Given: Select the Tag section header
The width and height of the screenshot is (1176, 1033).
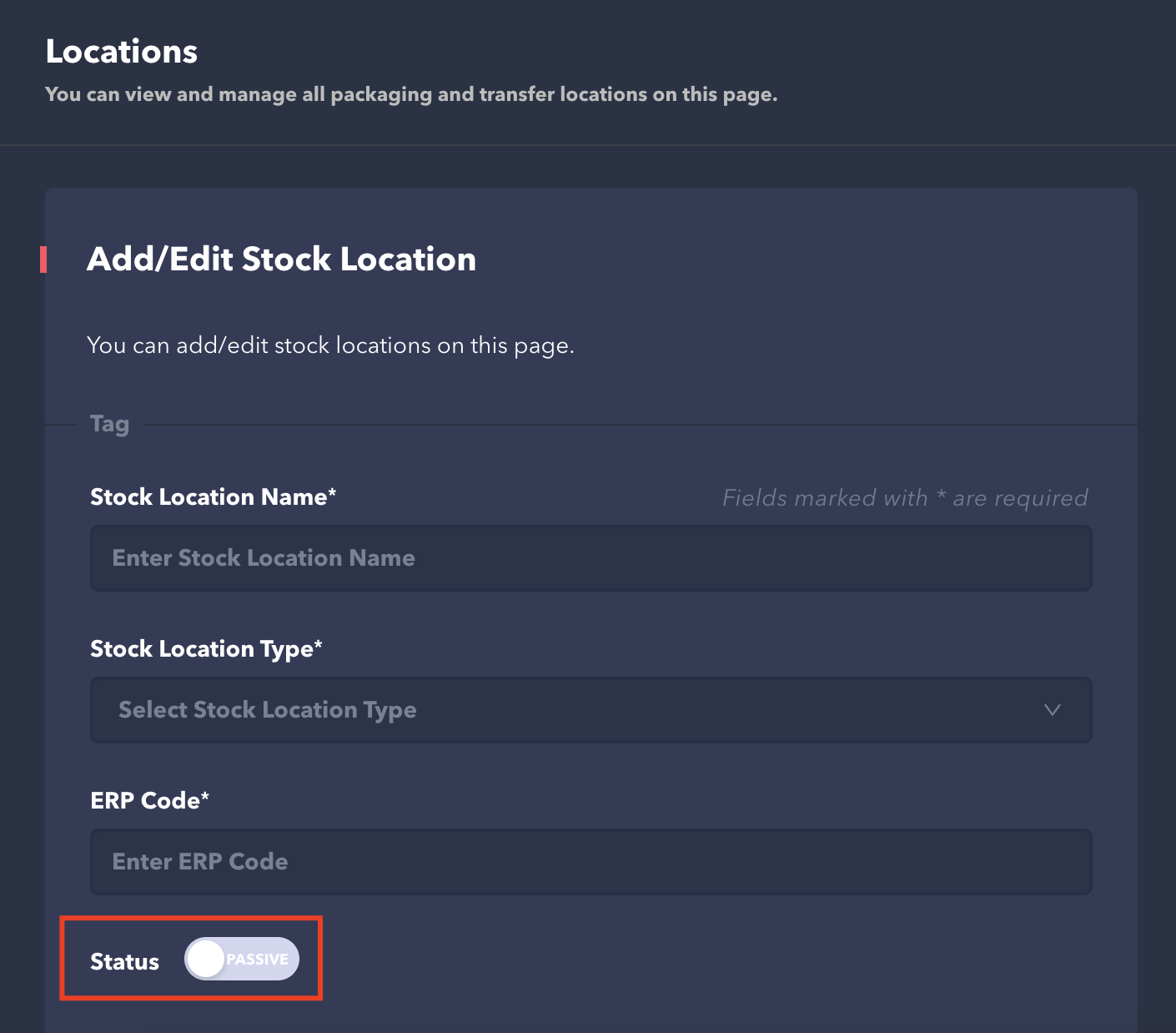Looking at the screenshot, I should coord(109,424).
